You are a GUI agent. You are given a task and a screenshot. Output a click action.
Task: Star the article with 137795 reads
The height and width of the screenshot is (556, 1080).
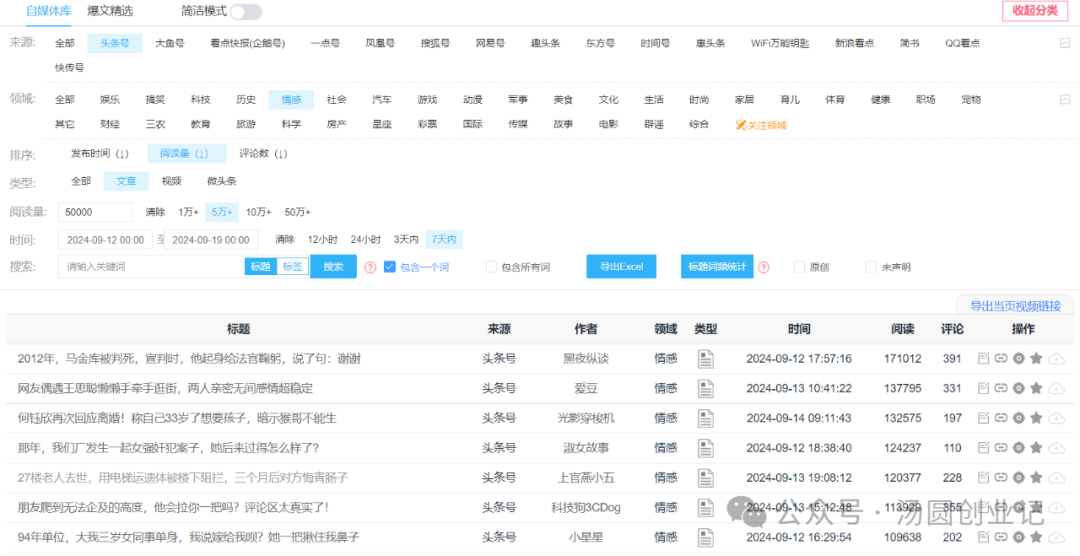1036,388
